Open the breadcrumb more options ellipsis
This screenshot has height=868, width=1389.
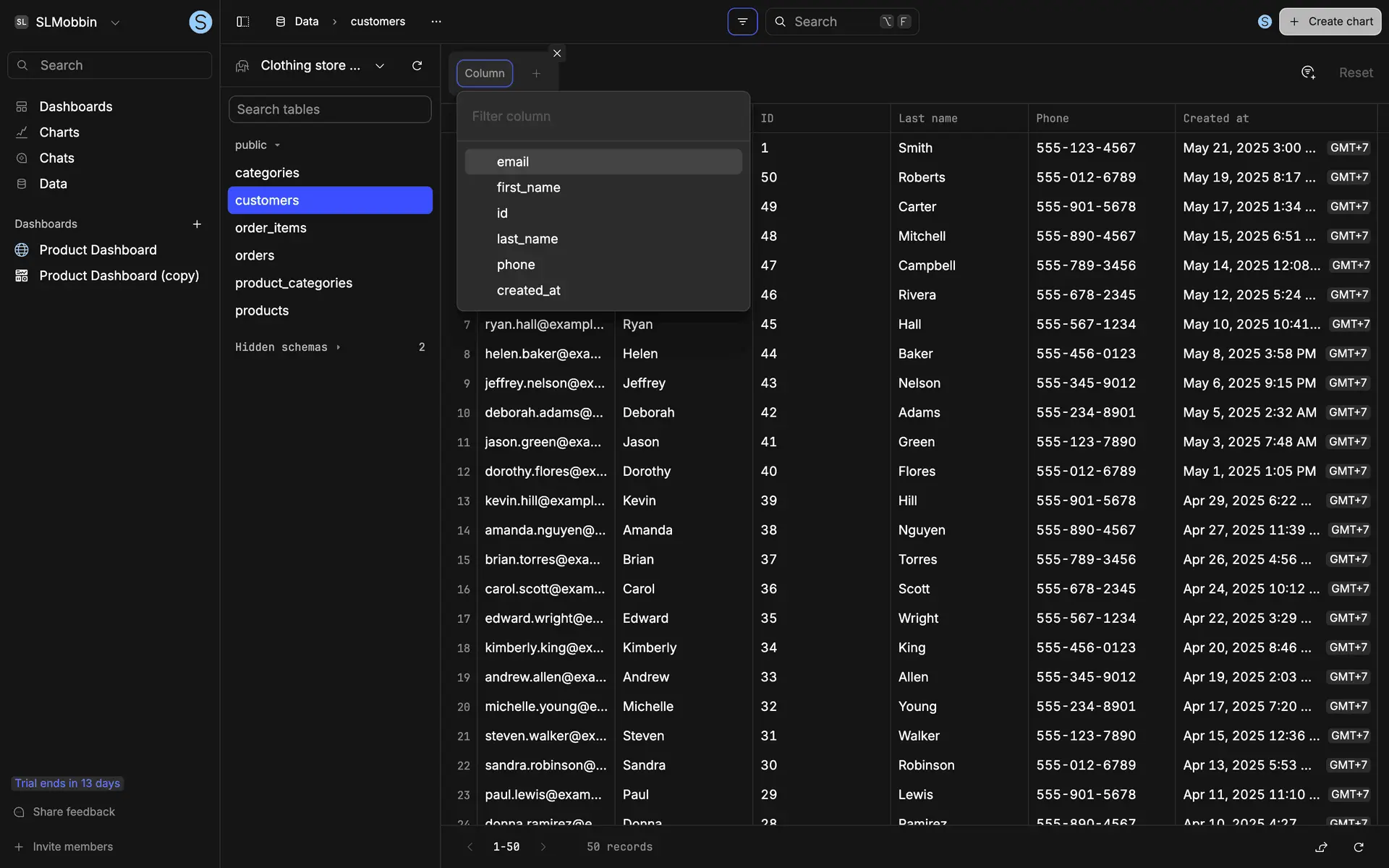pos(436,22)
